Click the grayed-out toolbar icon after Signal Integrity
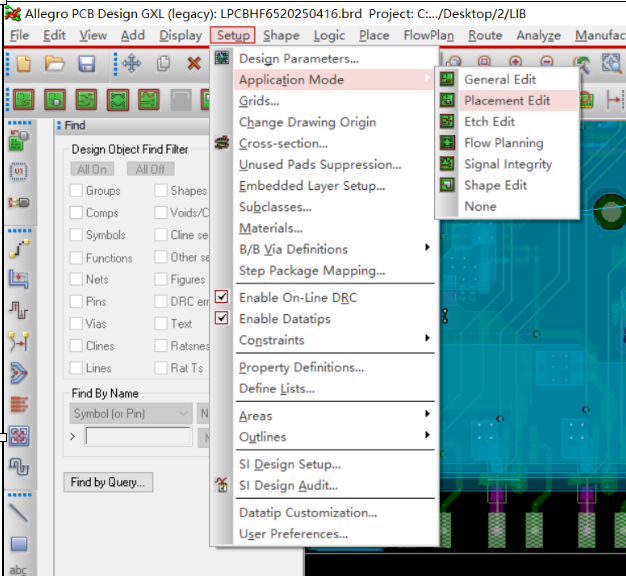Screen dimensions: 626x576 coord(181,99)
